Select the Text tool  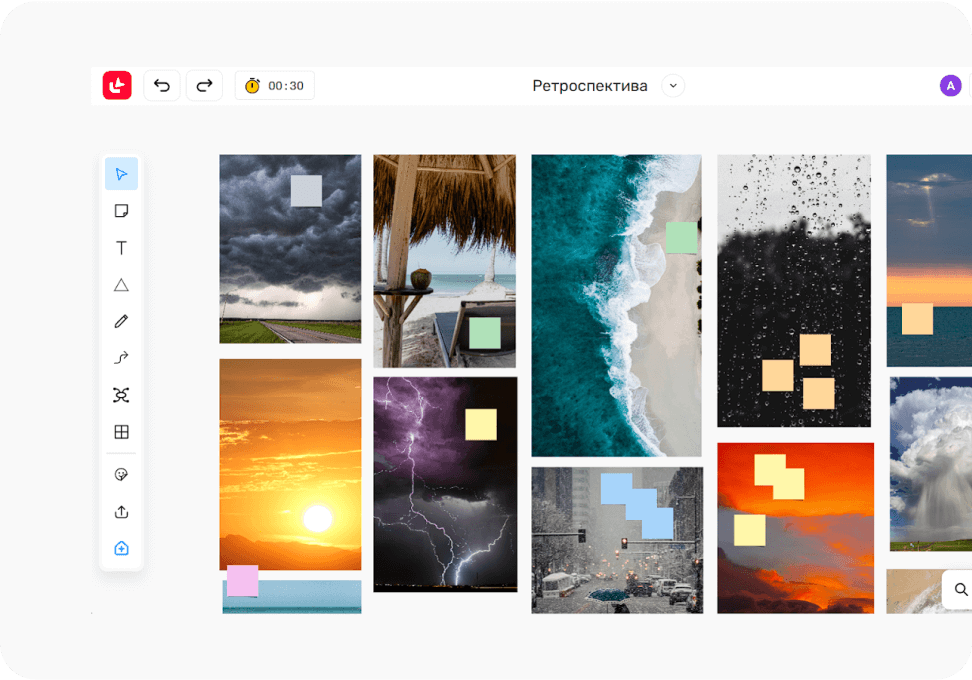pyautogui.click(x=121, y=248)
